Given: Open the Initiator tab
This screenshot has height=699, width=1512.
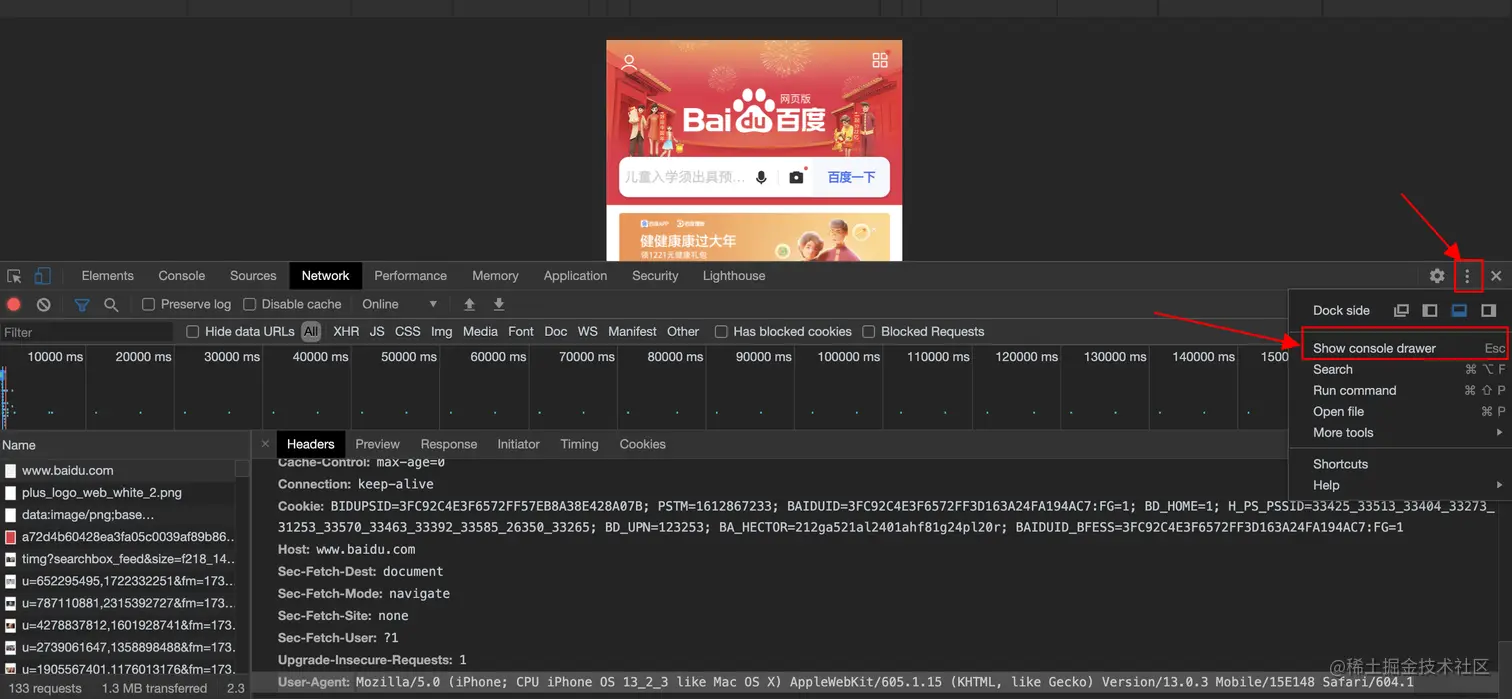Looking at the screenshot, I should 518,444.
